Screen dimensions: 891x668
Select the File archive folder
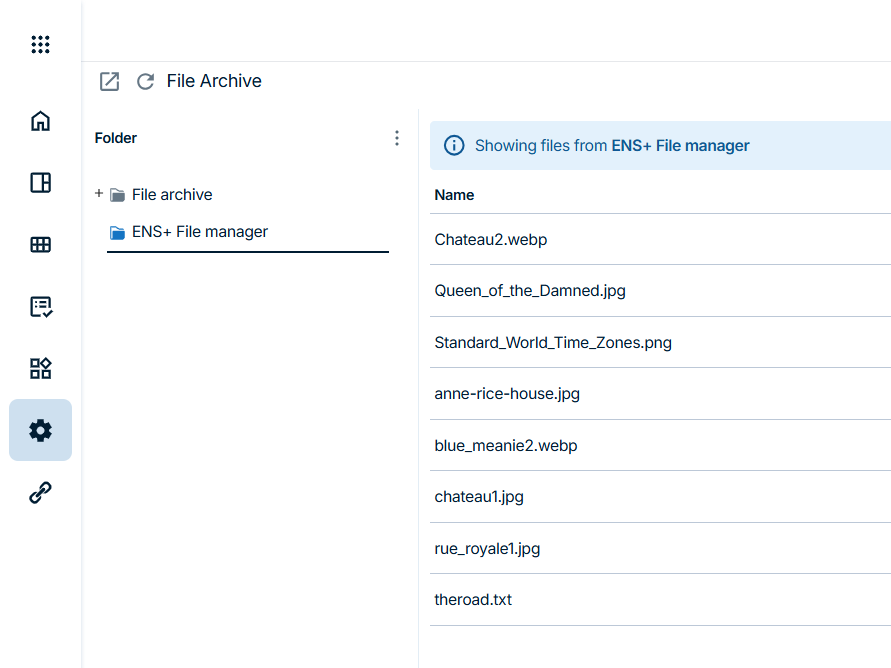(x=172, y=195)
